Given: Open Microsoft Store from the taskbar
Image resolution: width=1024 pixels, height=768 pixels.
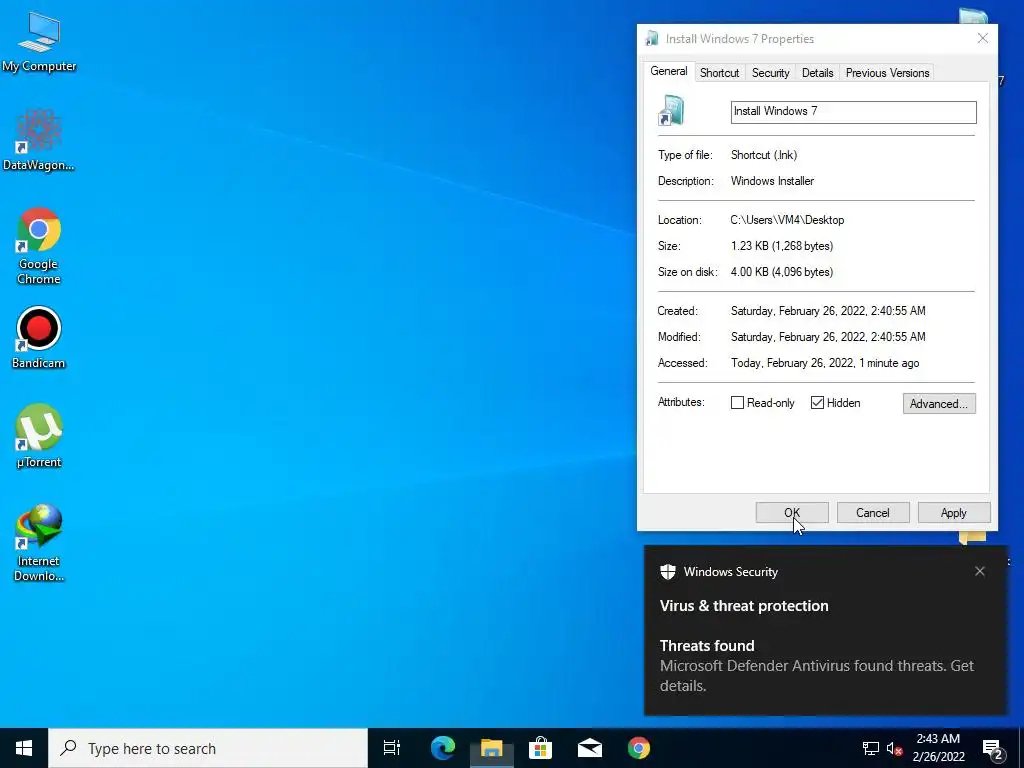Looking at the screenshot, I should coord(540,748).
